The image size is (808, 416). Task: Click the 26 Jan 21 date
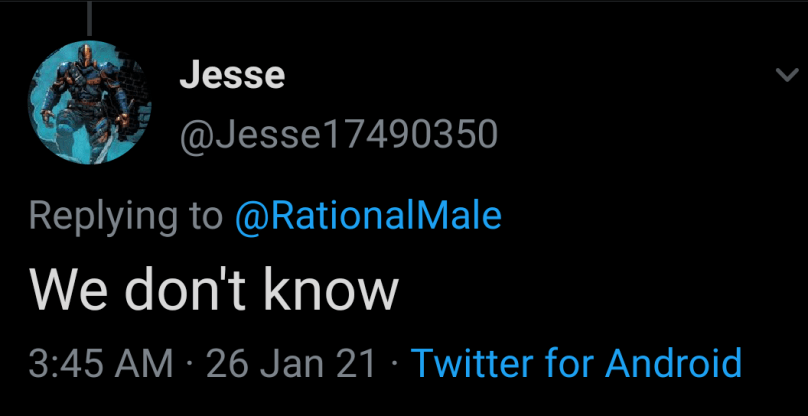[291, 364]
